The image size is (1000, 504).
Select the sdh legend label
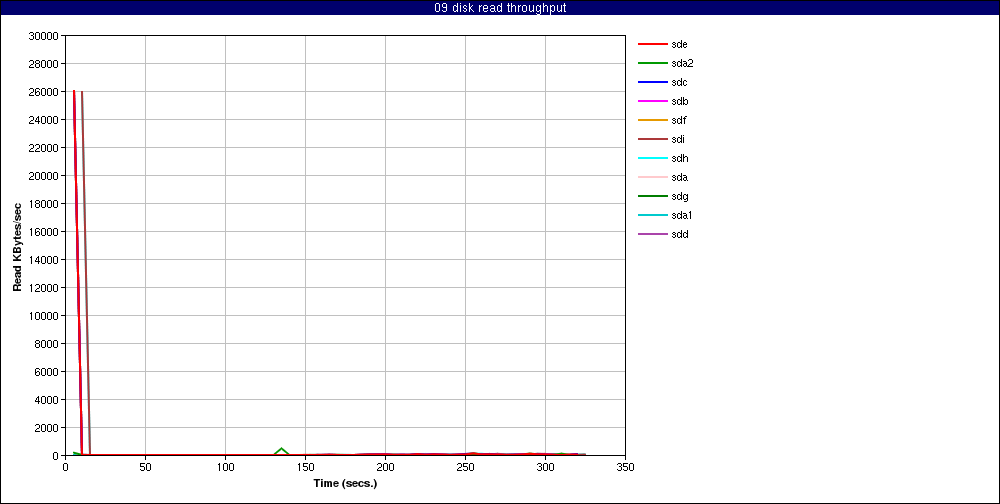(679, 158)
